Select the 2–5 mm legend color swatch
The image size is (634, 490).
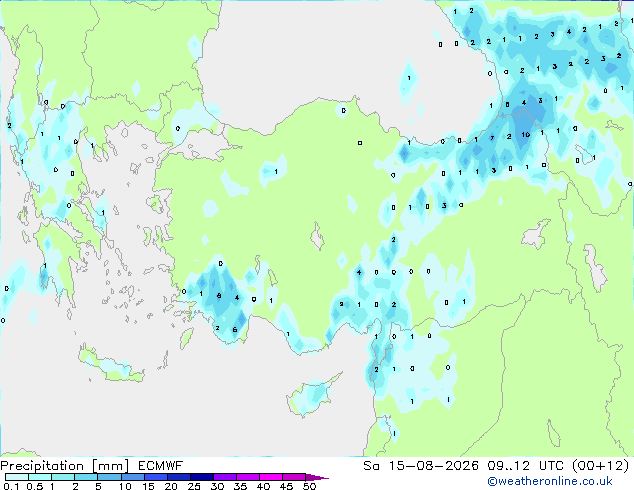(x=86, y=477)
